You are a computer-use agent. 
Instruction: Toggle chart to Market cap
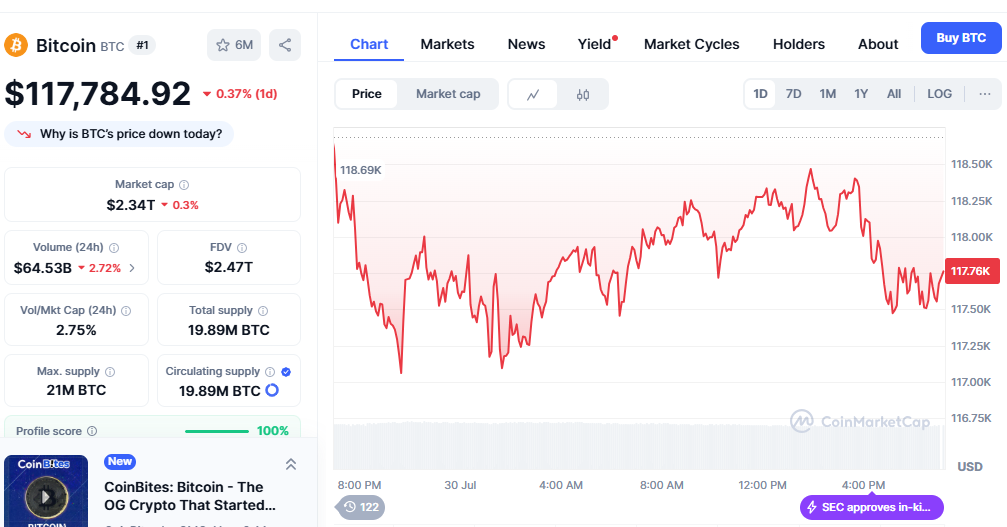click(448, 94)
